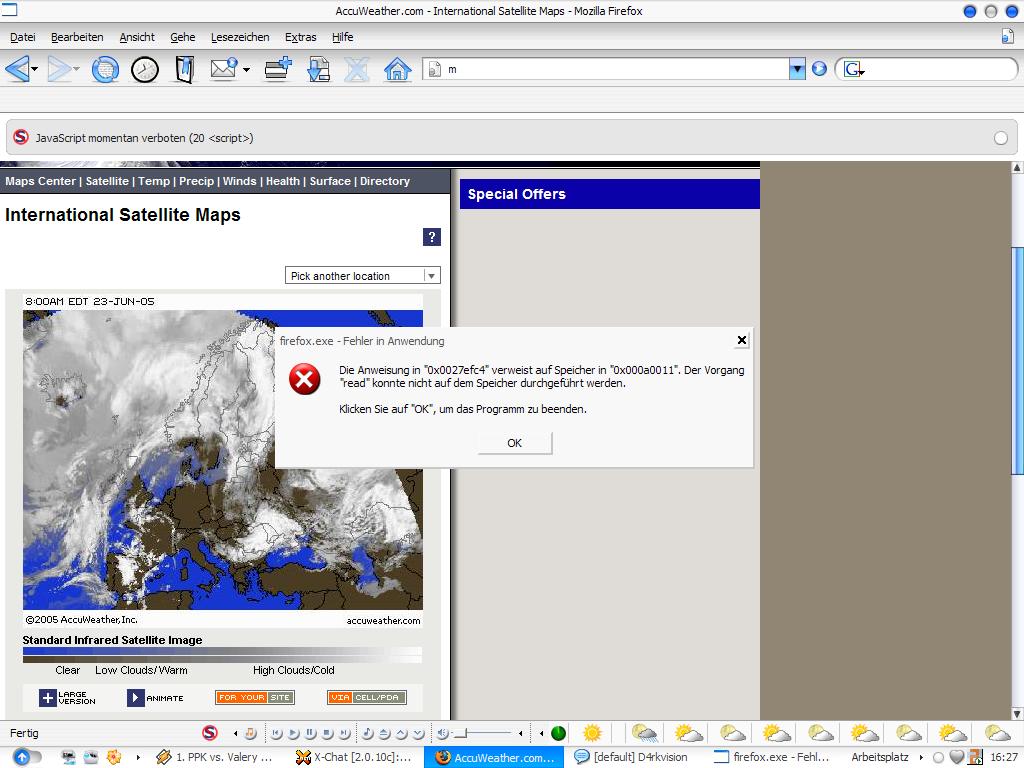Click the mail envelope toolbar icon
This screenshot has height=768, width=1024.
point(224,69)
